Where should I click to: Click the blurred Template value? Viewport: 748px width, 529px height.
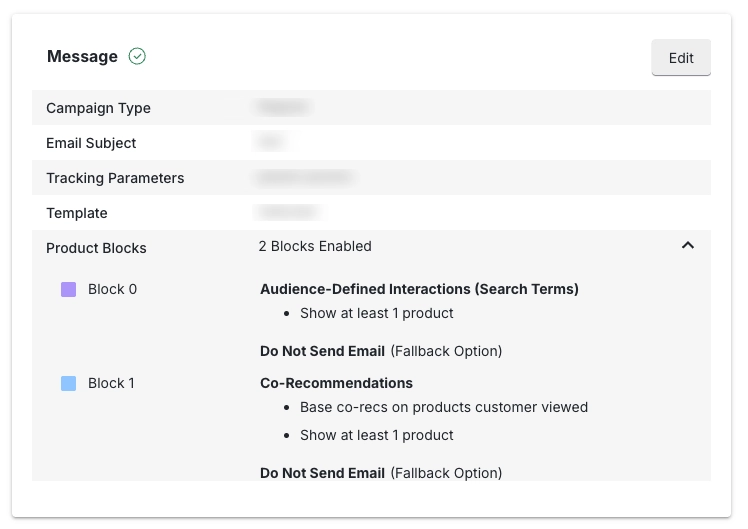point(287,212)
